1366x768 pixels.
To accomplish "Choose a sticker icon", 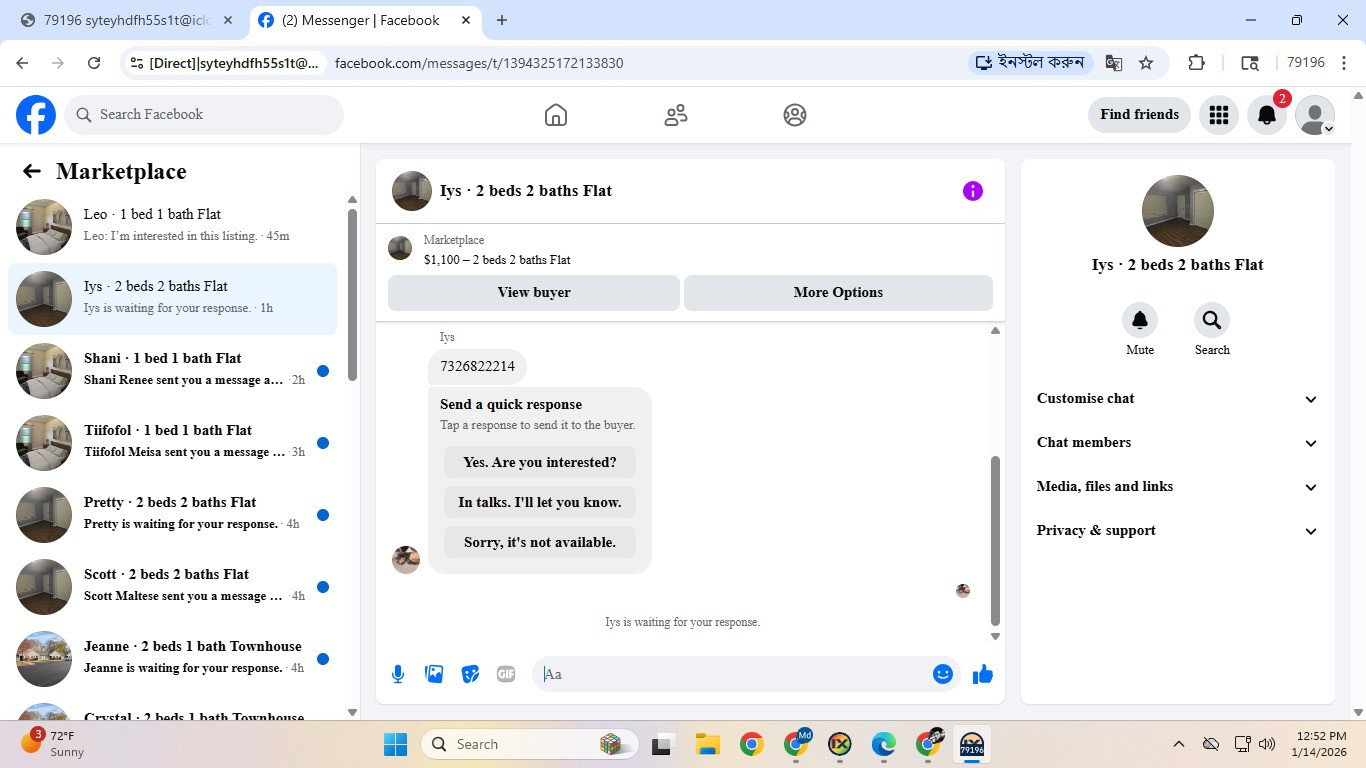I will click(470, 674).
